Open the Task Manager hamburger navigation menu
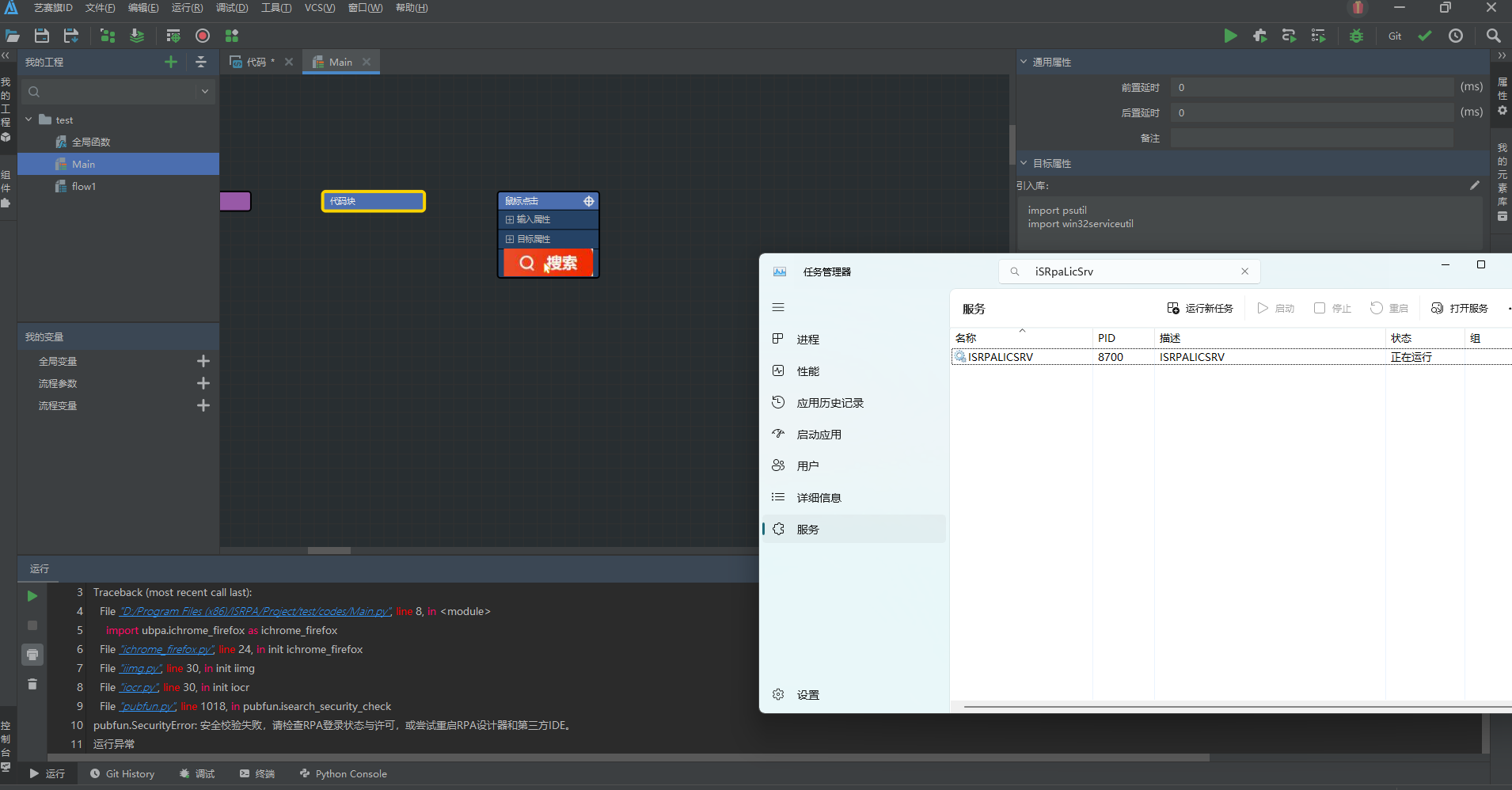This screenshot has width=1512, height=790. click(x=778, y=307)
